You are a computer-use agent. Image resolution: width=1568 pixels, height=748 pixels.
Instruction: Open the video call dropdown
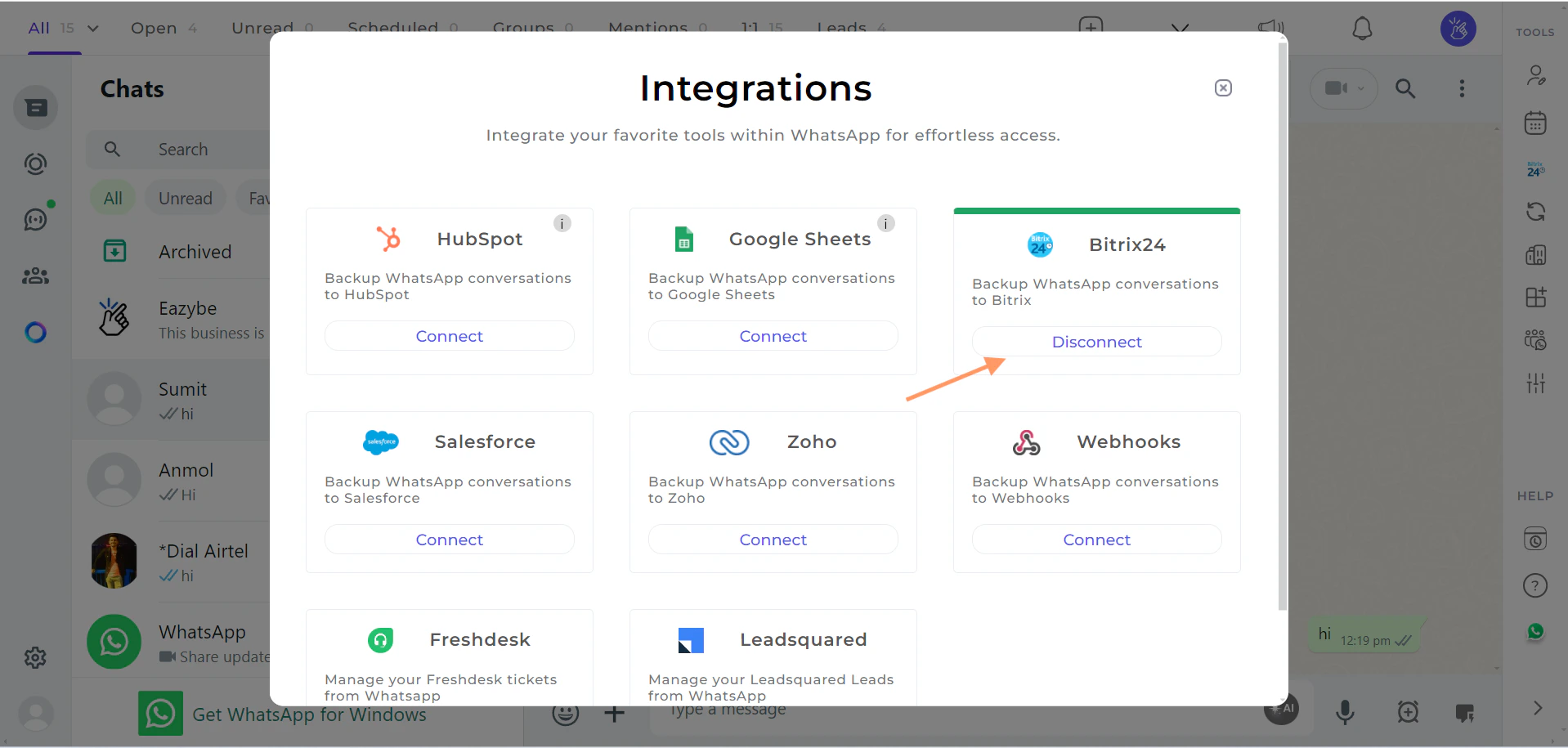tap(1344, 88)
